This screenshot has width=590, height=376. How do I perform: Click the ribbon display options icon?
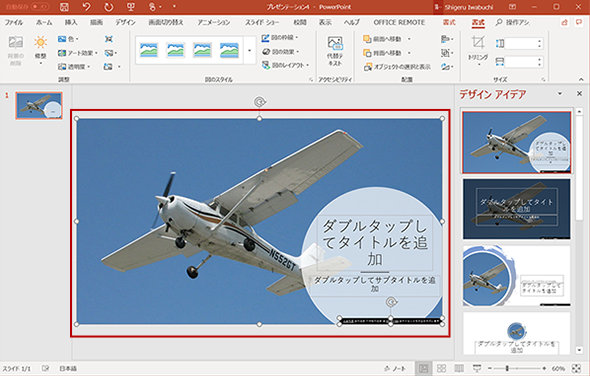point(512,7)
